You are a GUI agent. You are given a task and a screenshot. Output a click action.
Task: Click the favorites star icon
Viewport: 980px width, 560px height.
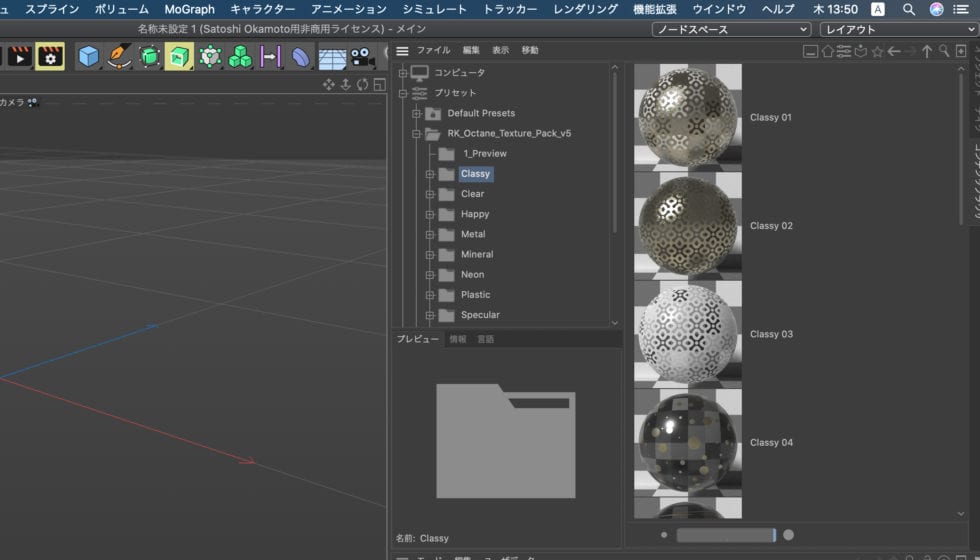pos(878,51)
